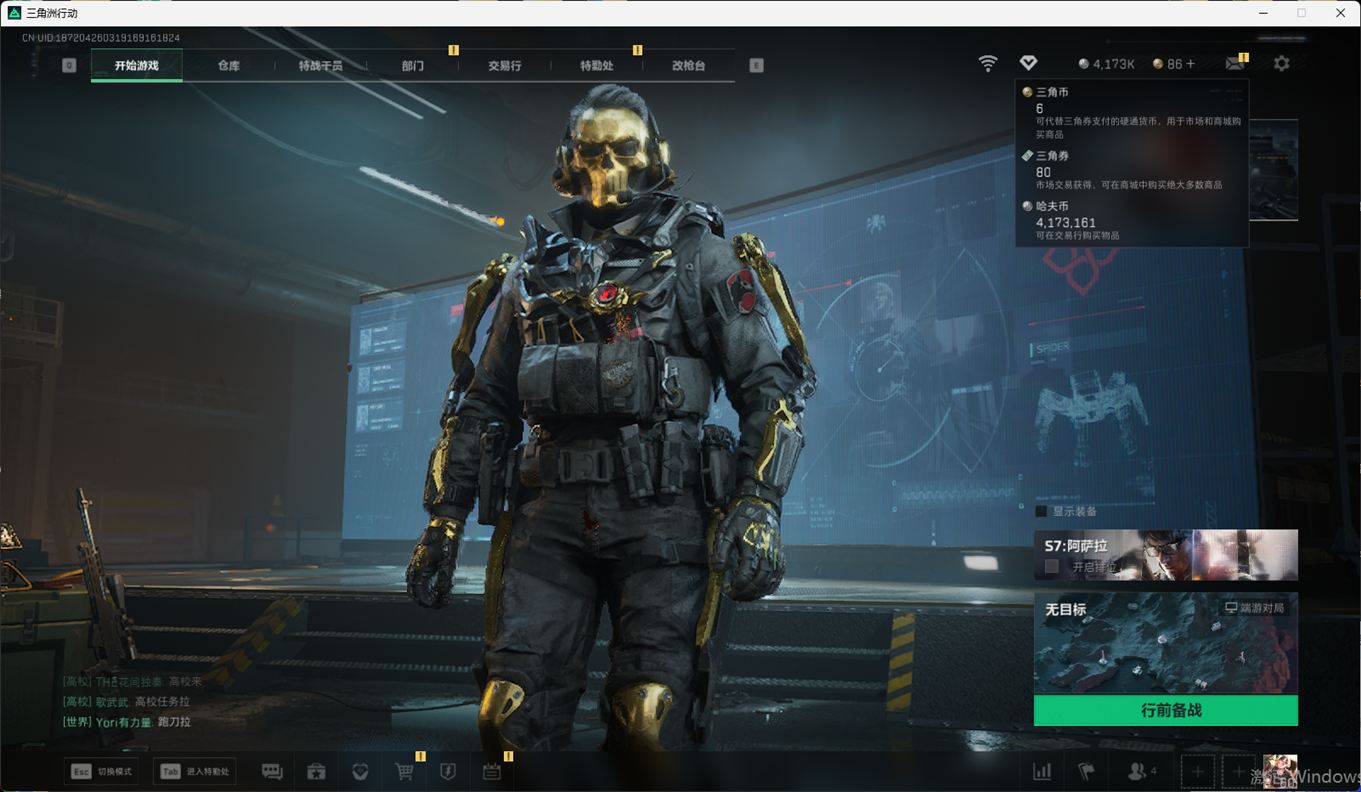1361x792 pixels.
Task: Open the bar chart statistics icon
Action: tap(1042, 771)
